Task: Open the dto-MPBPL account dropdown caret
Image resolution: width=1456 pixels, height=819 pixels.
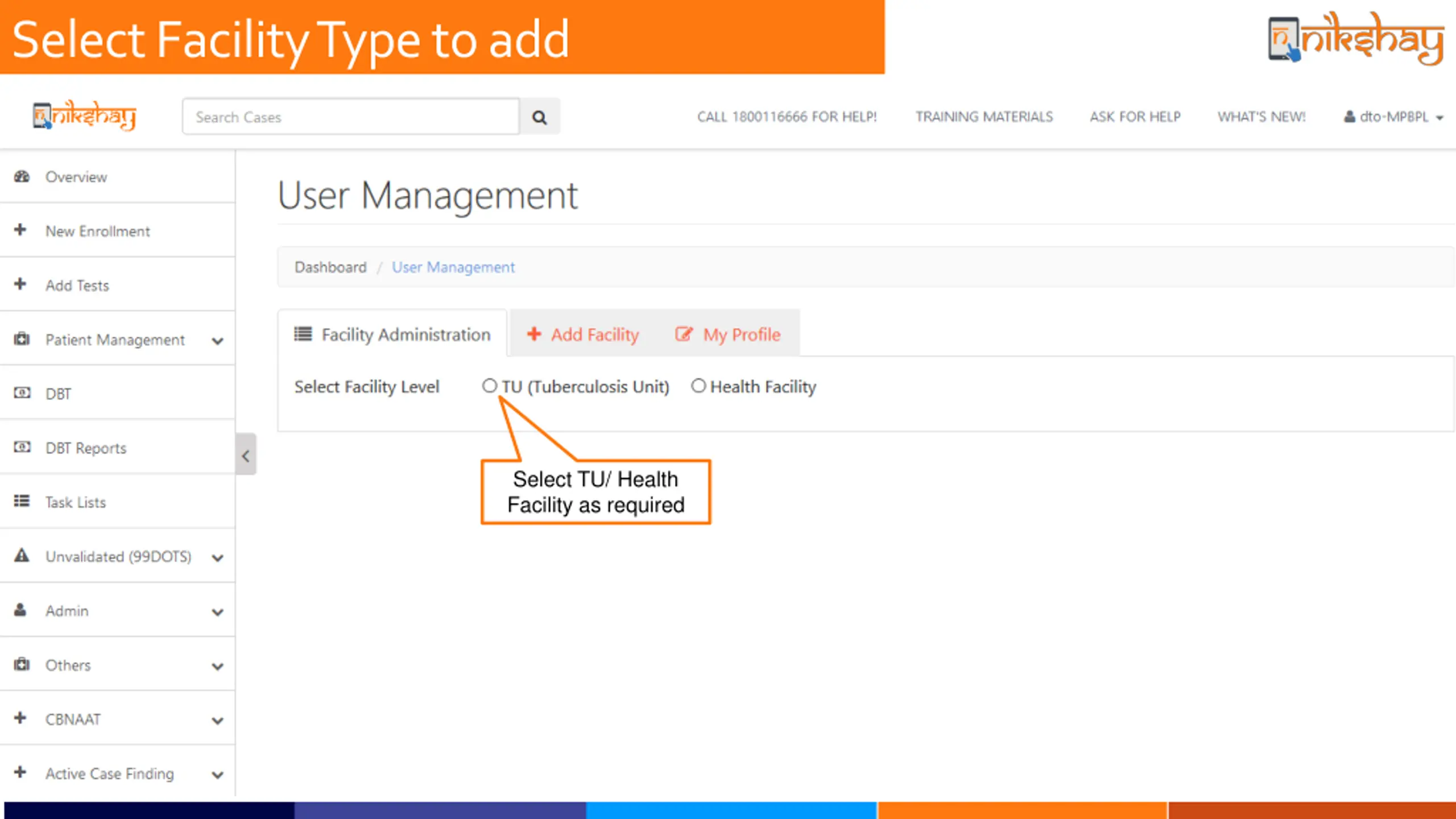Action: tap(1440, 118)
